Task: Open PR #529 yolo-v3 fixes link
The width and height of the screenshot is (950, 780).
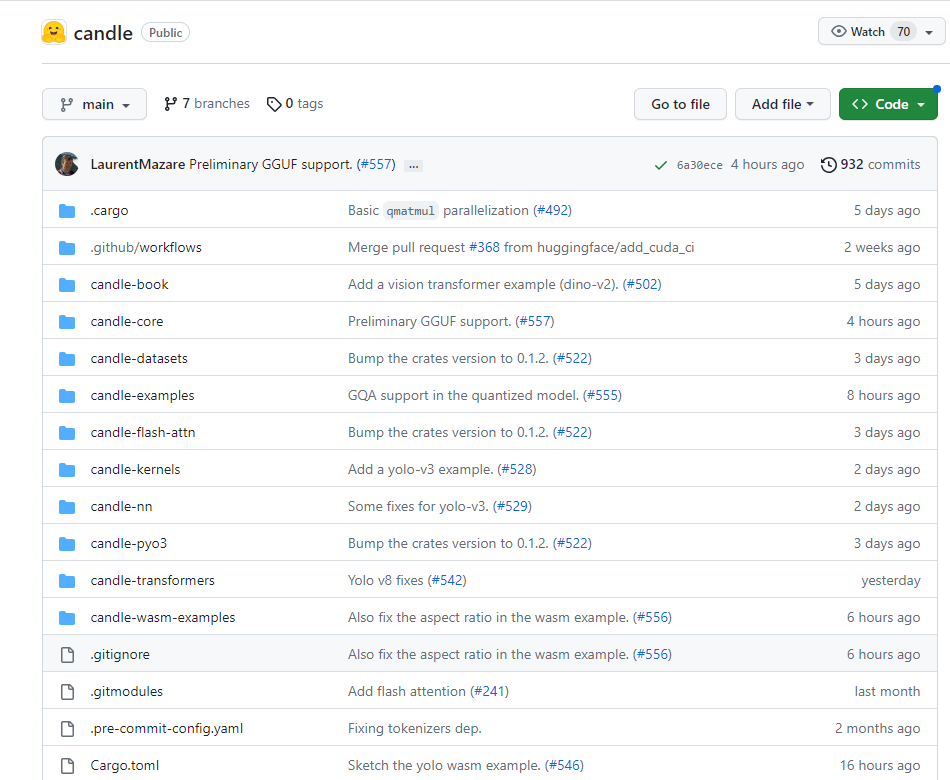Action: [513, 506]
